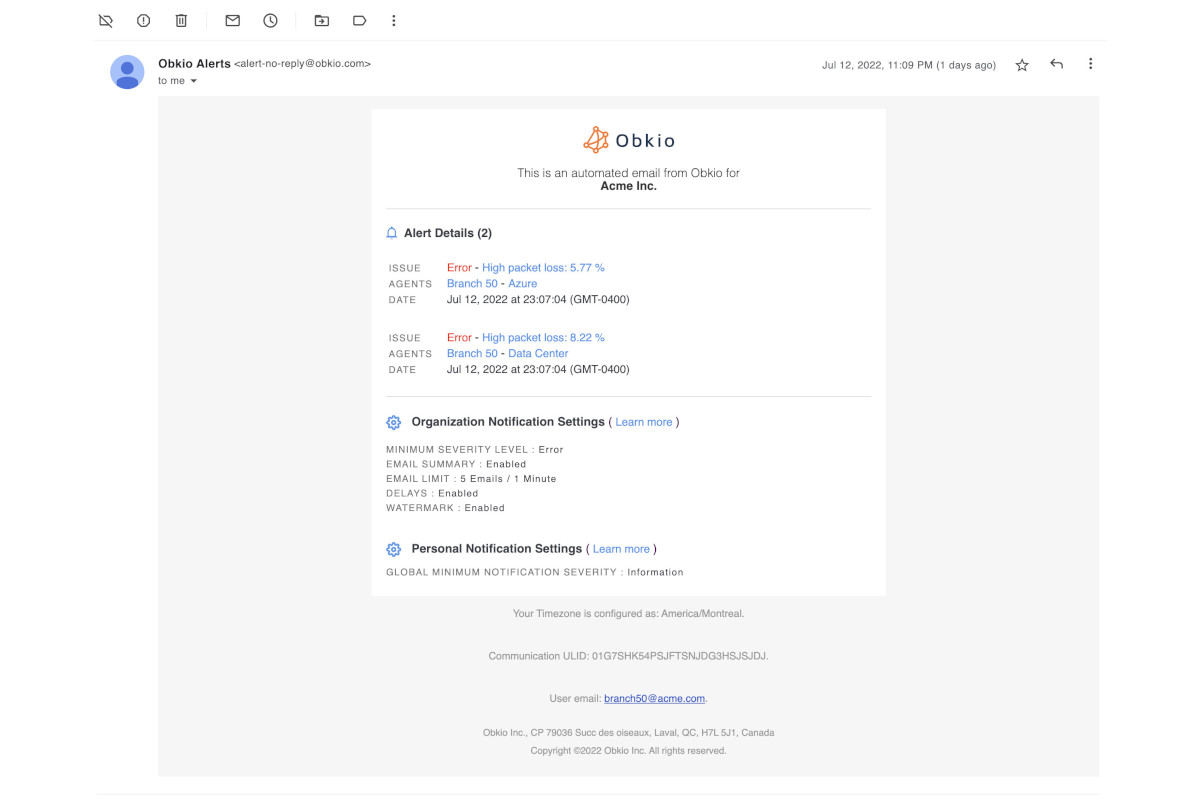Click the Obkio logo in the email body

[x=628, y=140]
